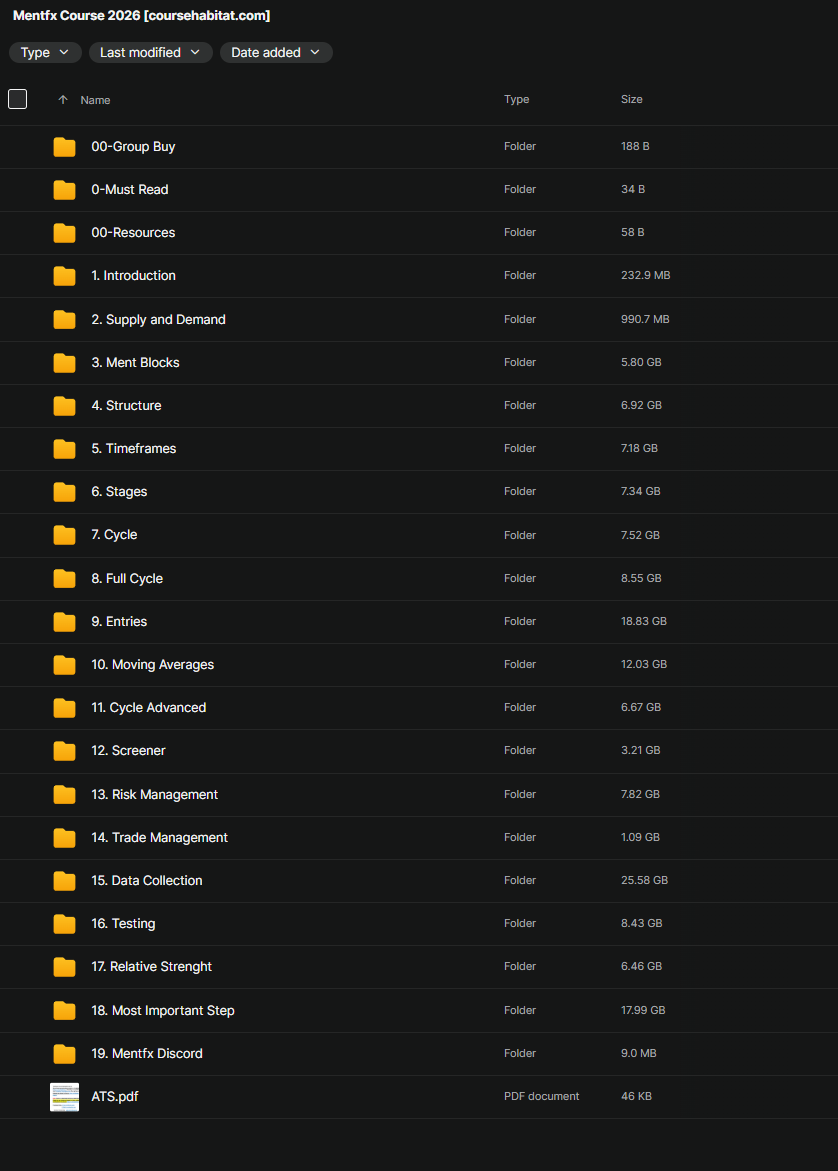The width and height of the screenshot is (838, 1171).
Task: Click the Size column header
Action: click(631, 100)
